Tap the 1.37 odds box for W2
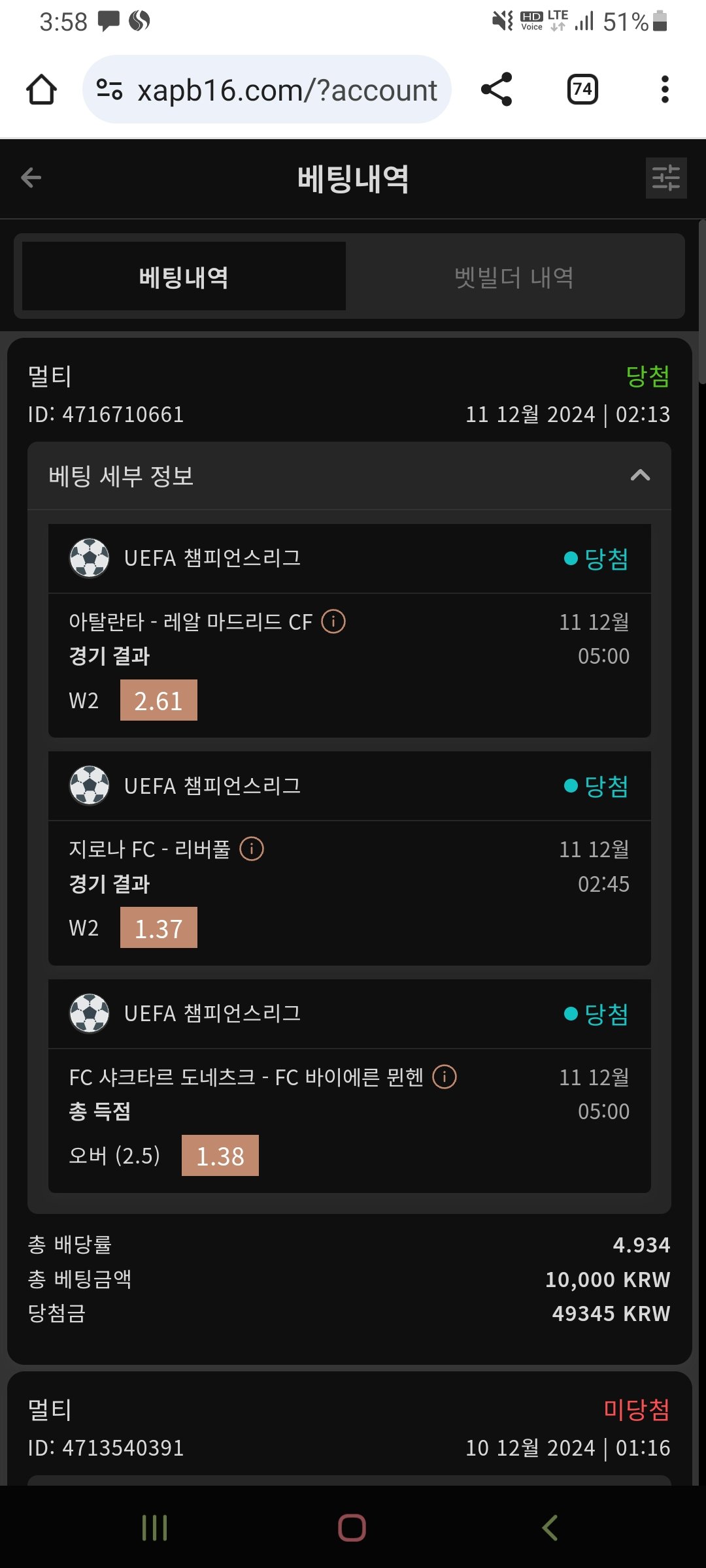 coord(158,928)
